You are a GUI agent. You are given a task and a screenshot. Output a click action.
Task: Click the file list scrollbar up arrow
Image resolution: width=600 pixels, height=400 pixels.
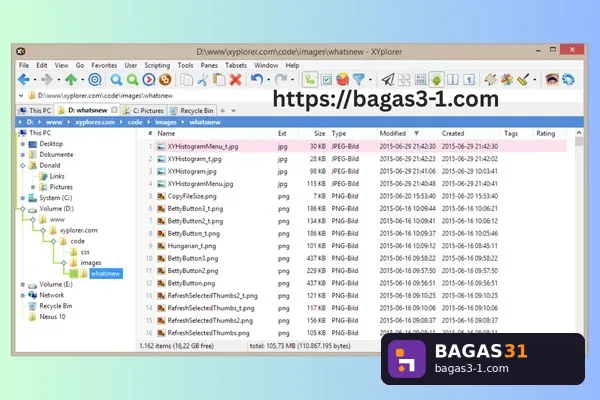(x=579, y=133)
